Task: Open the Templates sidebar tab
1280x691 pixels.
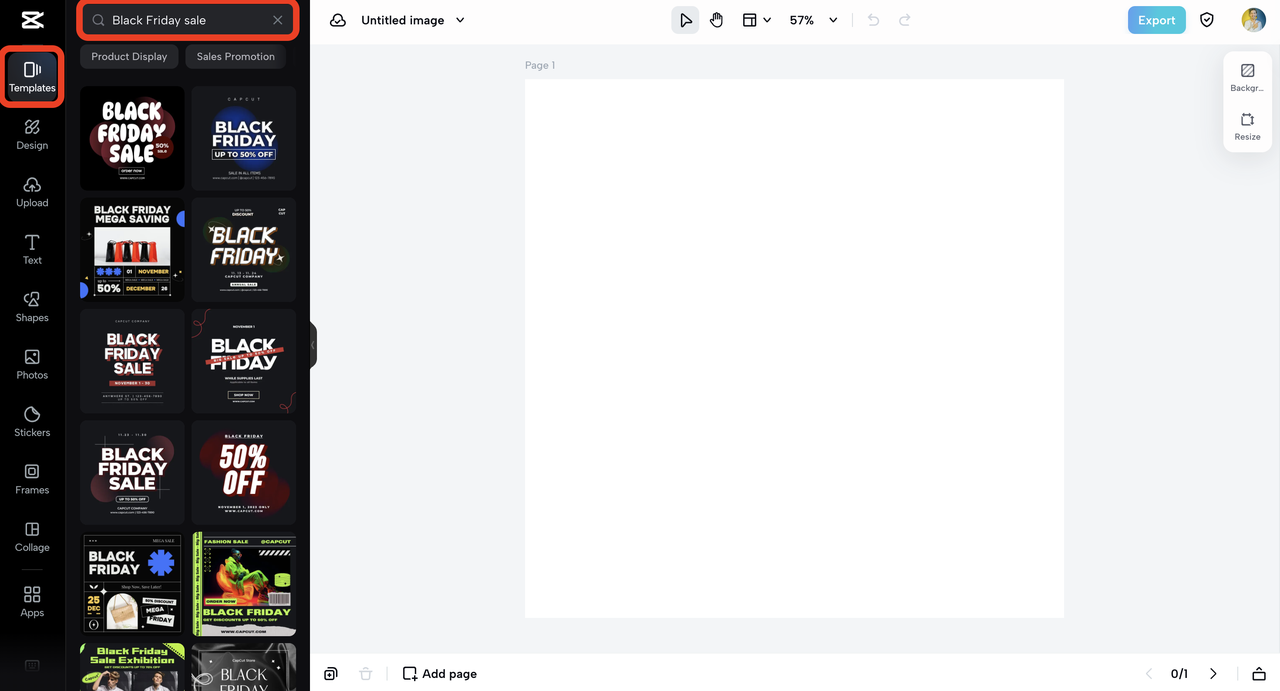Action: coord(32,77)
